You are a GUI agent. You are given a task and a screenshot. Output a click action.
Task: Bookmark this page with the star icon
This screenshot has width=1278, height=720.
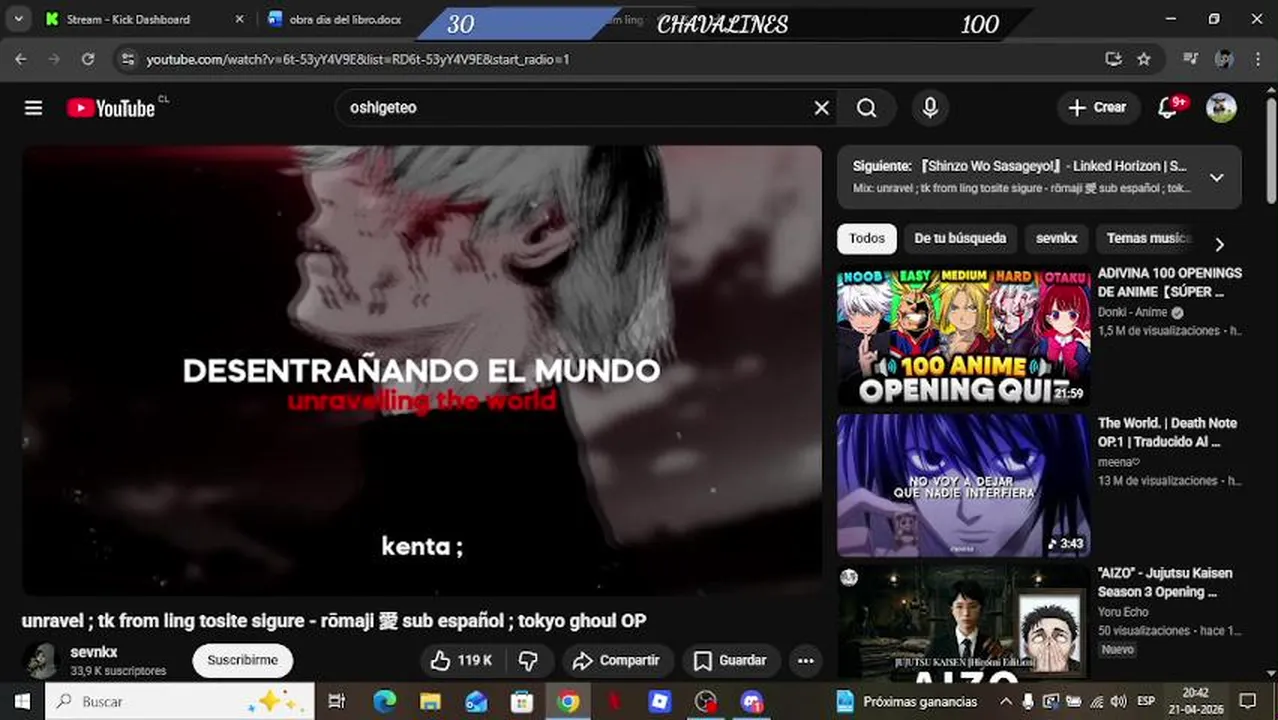[x=1144, y=59]
